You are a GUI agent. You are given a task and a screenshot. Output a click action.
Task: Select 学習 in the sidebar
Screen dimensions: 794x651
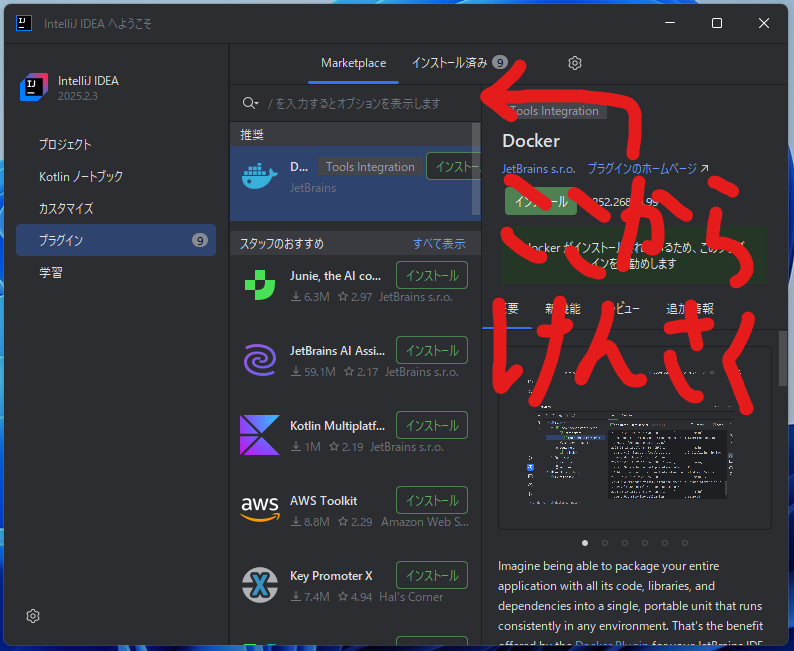[x=116, y=272]
